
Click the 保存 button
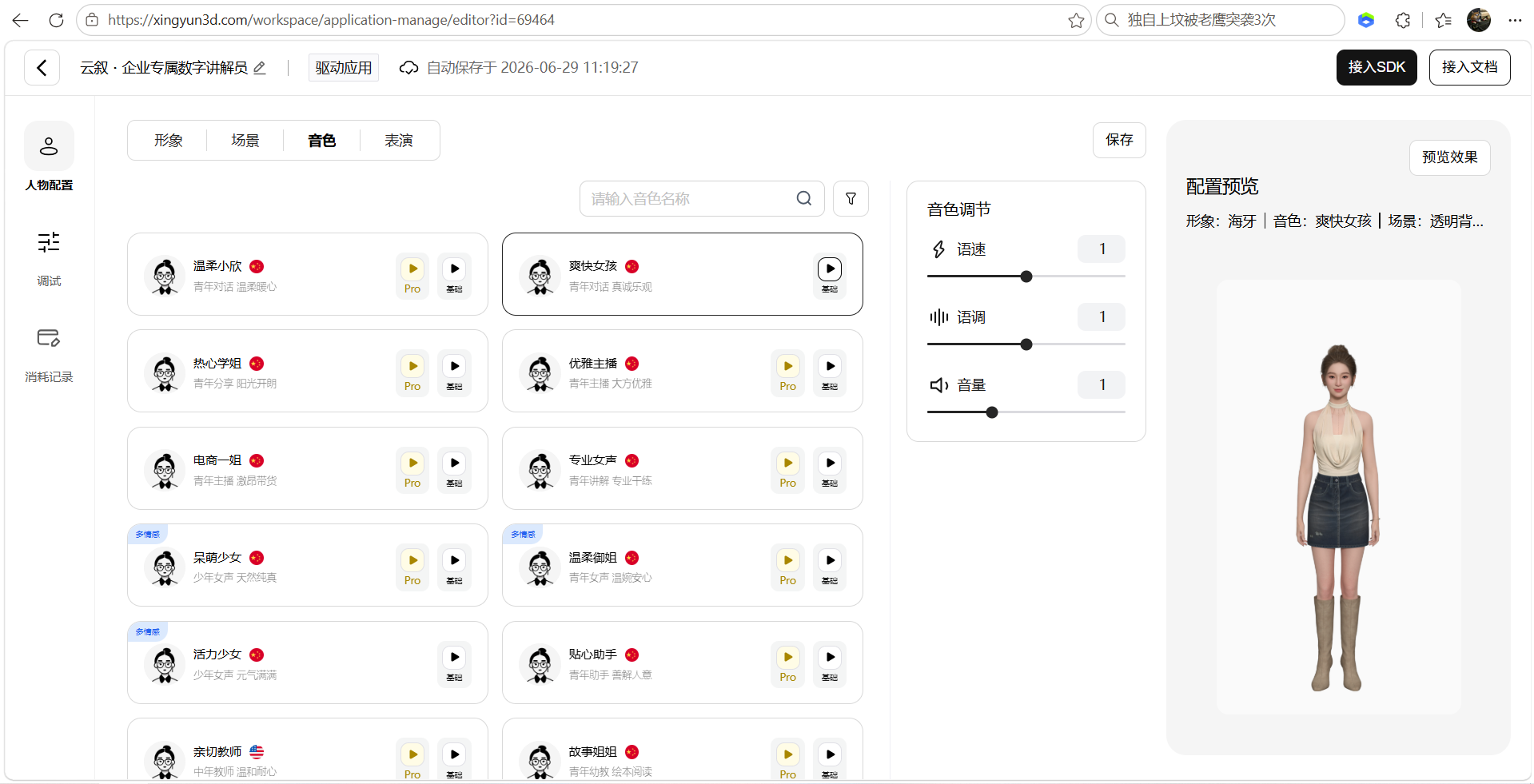tap(1119, 140)
